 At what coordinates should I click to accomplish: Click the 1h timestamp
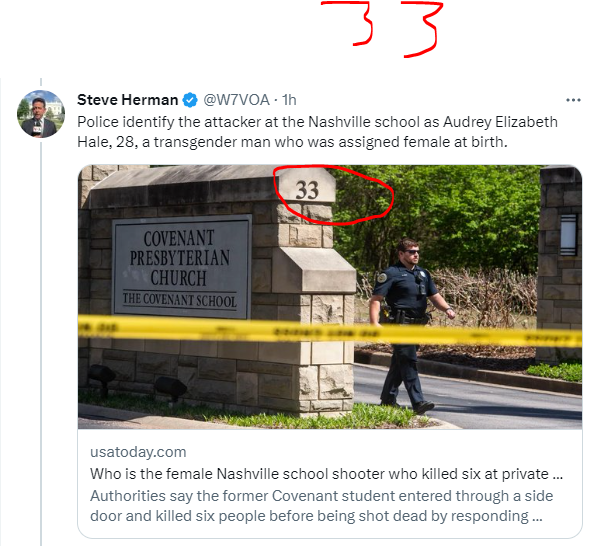pyautogui.click(x=289, y=100)
